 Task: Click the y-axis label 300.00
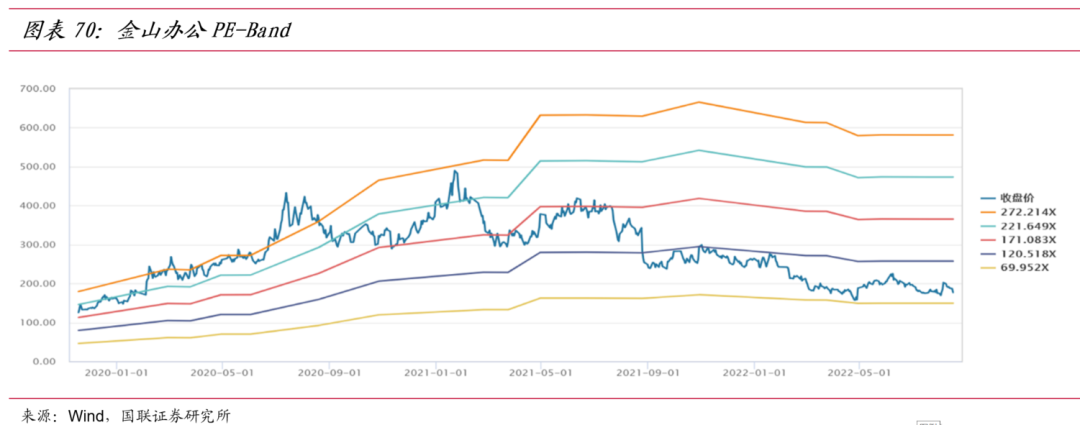click(x=39, y=245)
